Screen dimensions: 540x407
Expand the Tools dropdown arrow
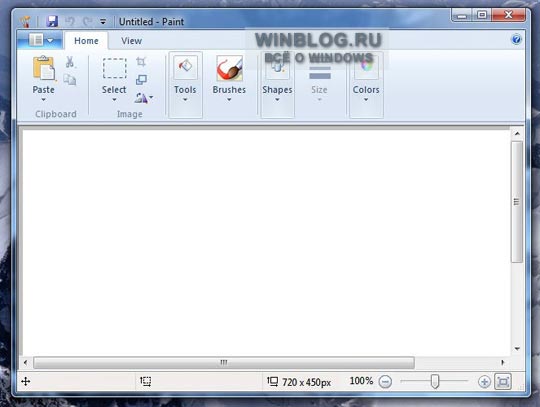click(x=185, y=100)
